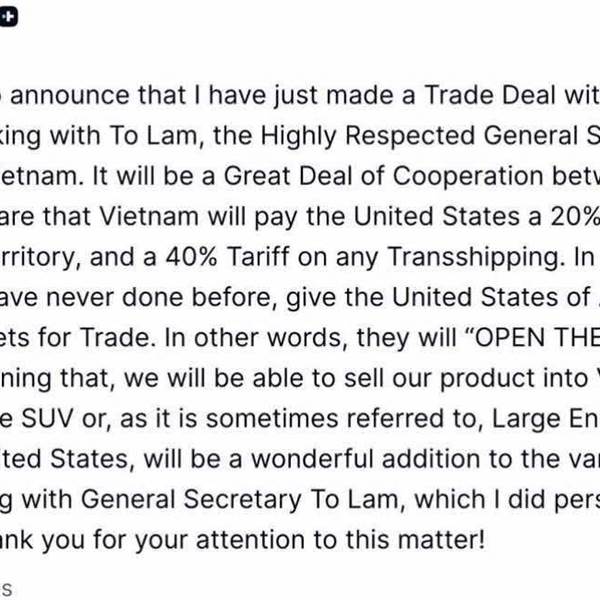Click the word "Transshipping"
The height and width of the screenshot is (600, 600).
coord(476,257)
